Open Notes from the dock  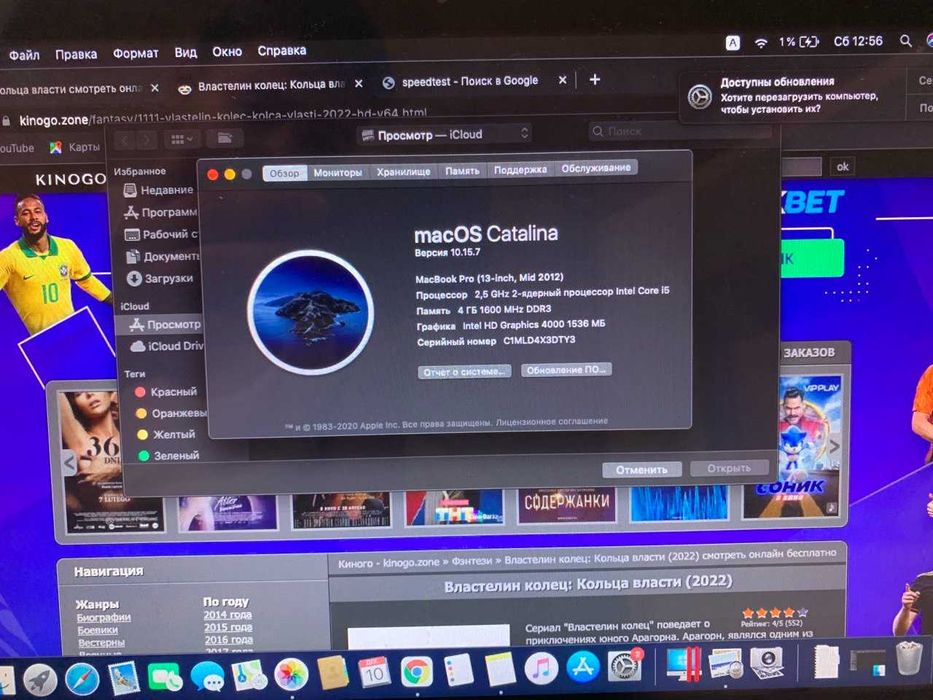tap(500, 669)
